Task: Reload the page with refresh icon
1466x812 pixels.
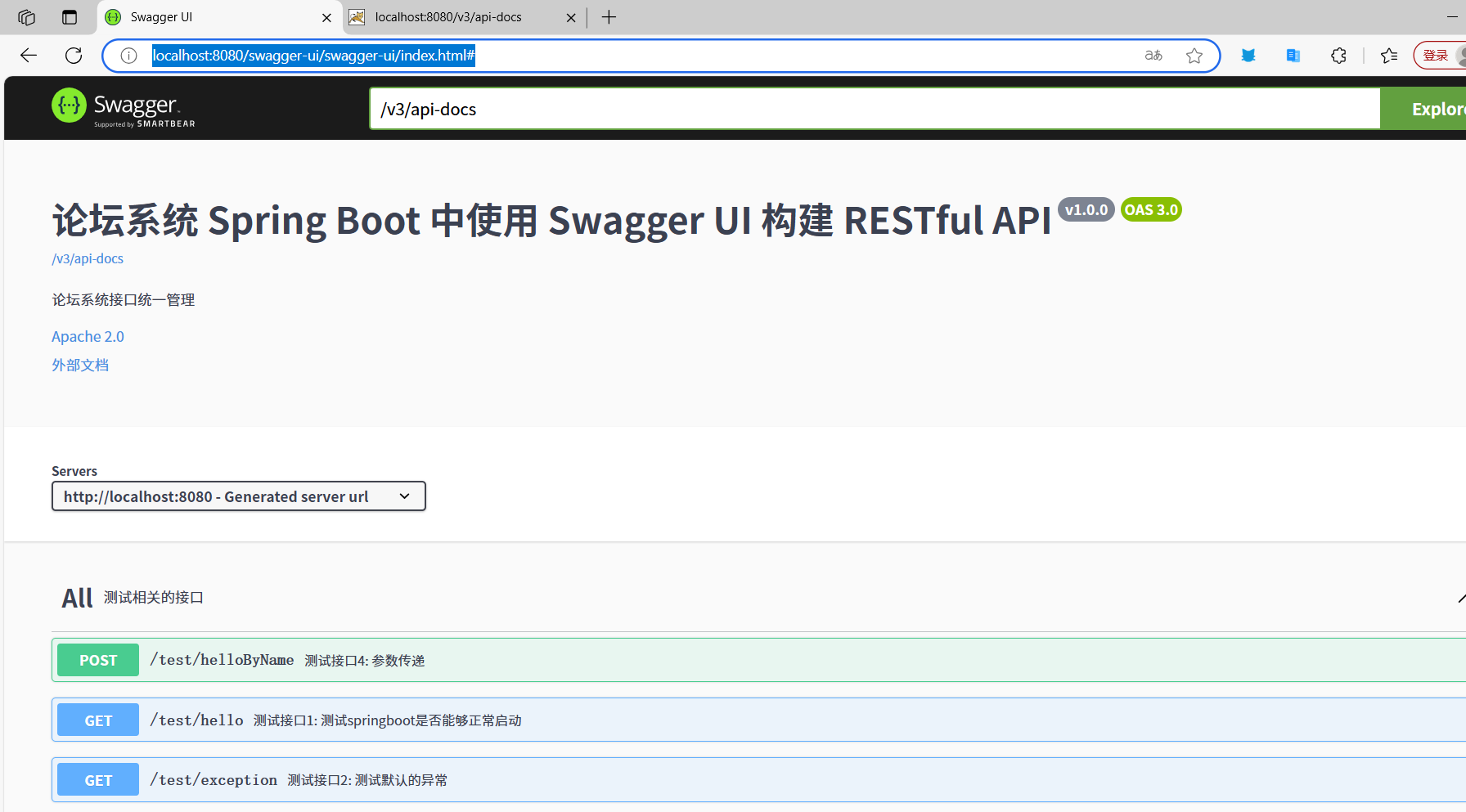Action: pyautogui.click(x=74, y=56)
